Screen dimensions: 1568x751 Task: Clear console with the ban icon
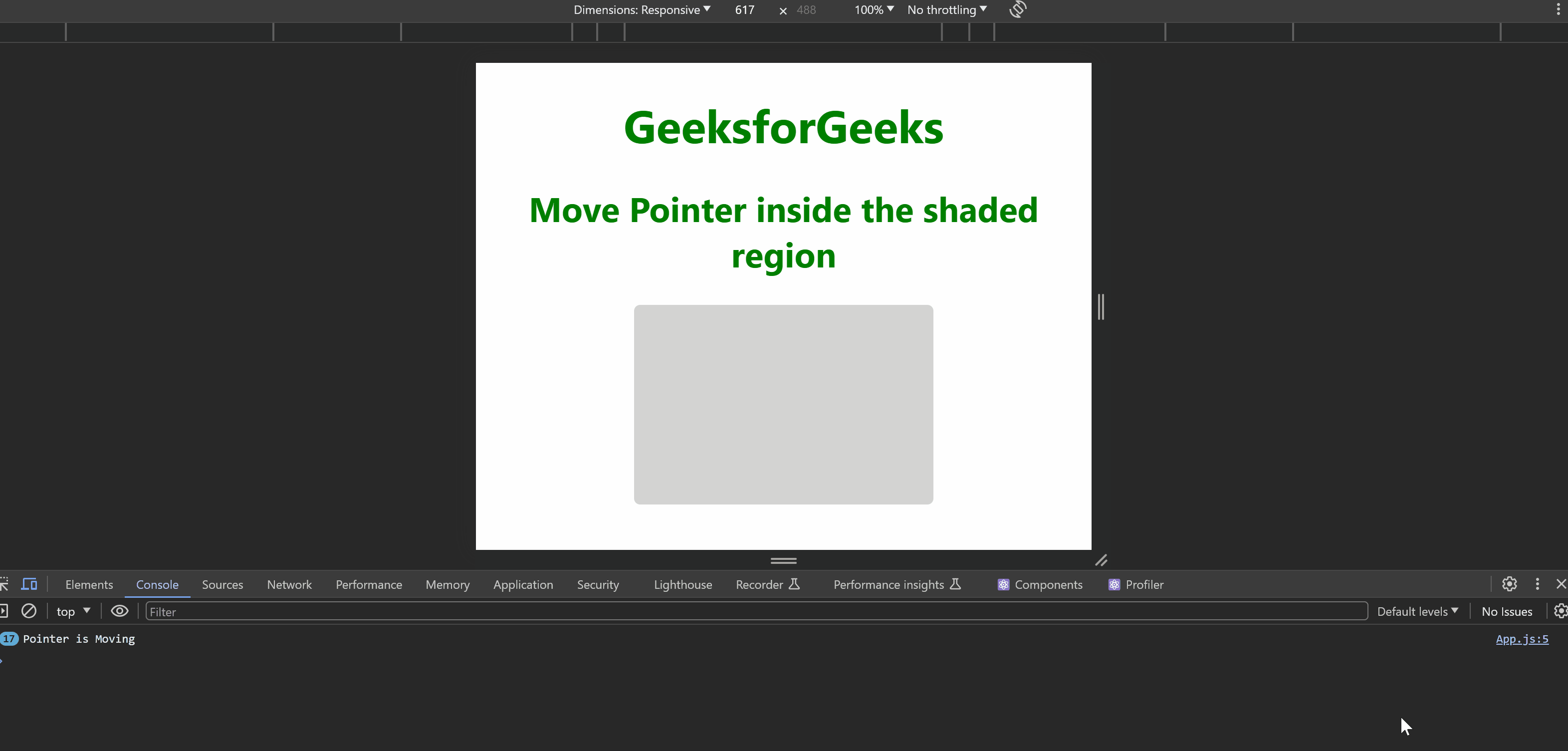click(x=28, y=611)
